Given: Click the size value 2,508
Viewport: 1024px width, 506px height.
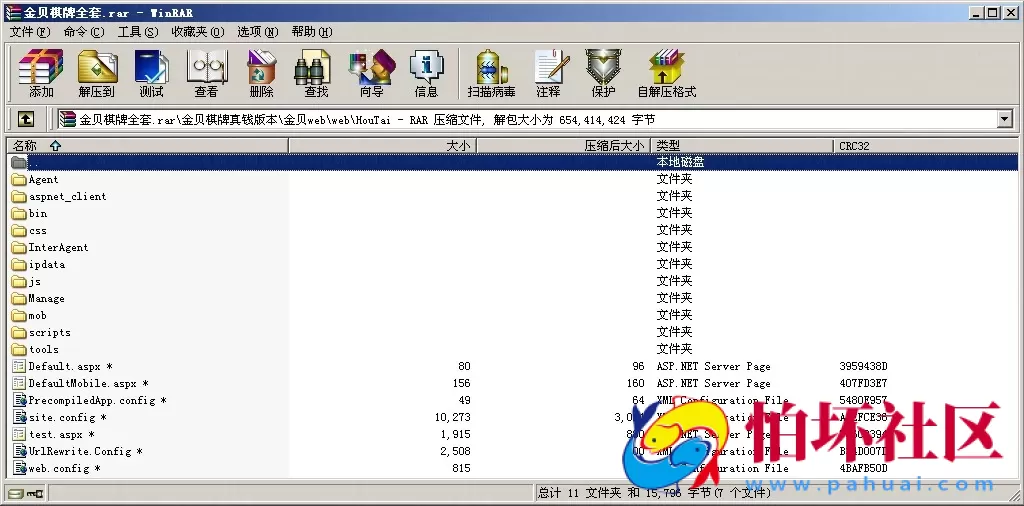Looking at the screenshot, I should click(x=455, y=451).
